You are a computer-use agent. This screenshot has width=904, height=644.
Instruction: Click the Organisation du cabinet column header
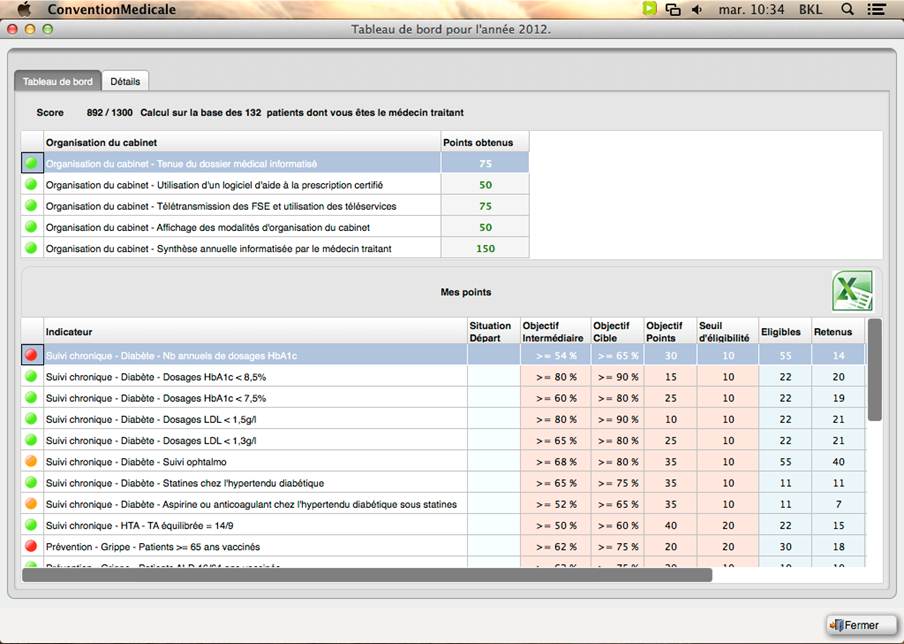click(x=242, y=142)
